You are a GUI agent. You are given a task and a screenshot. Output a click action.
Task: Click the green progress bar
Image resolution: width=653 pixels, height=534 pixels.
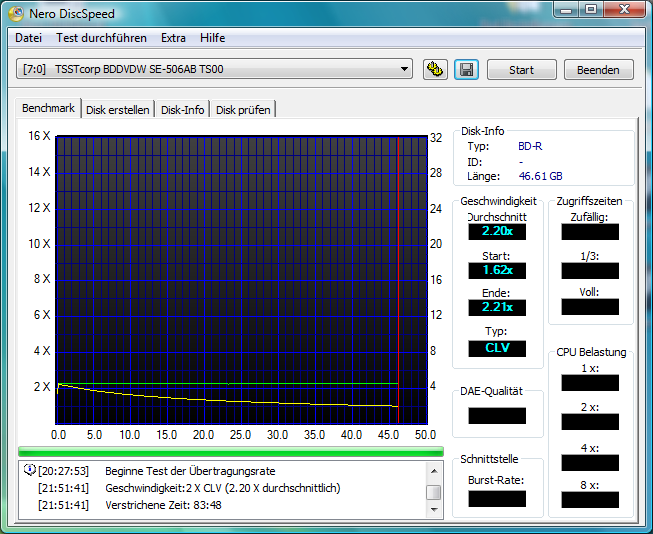click(x=231, y=452)
